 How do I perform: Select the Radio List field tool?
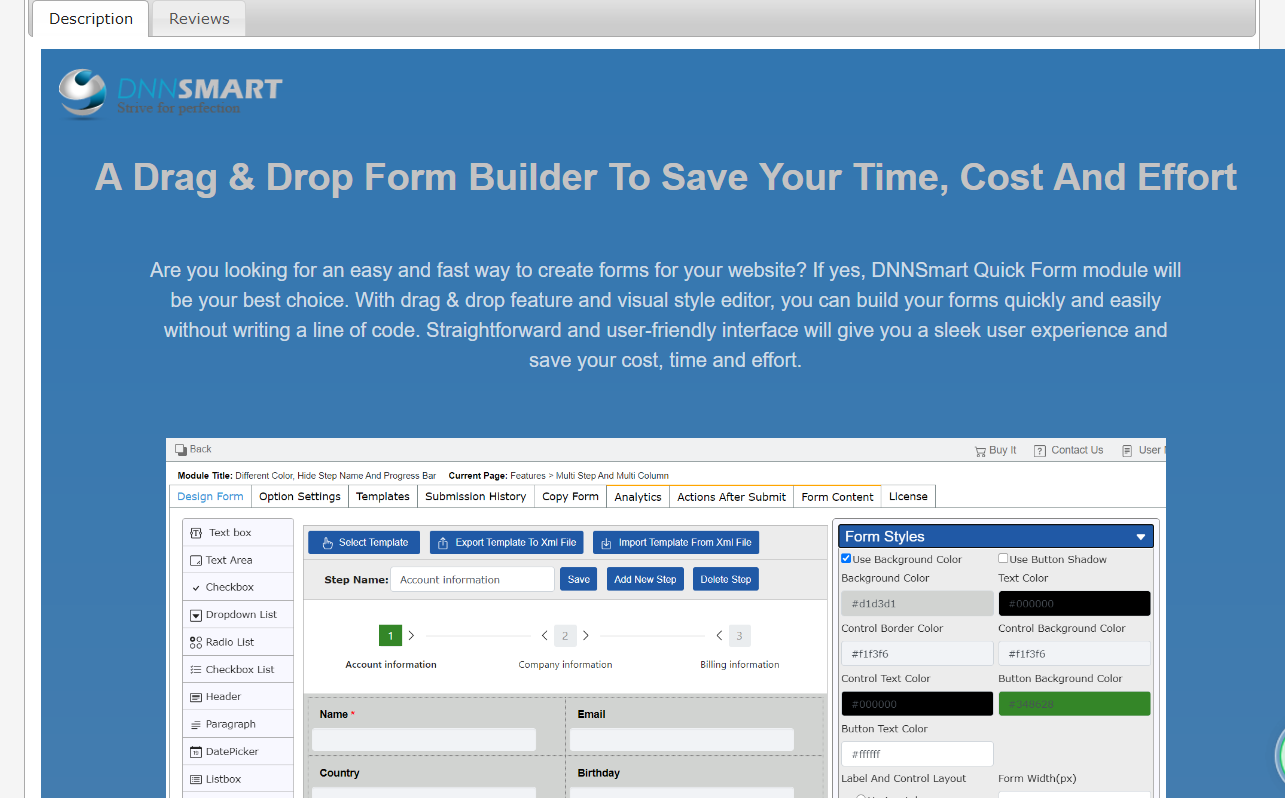click(x=238, y=642)
